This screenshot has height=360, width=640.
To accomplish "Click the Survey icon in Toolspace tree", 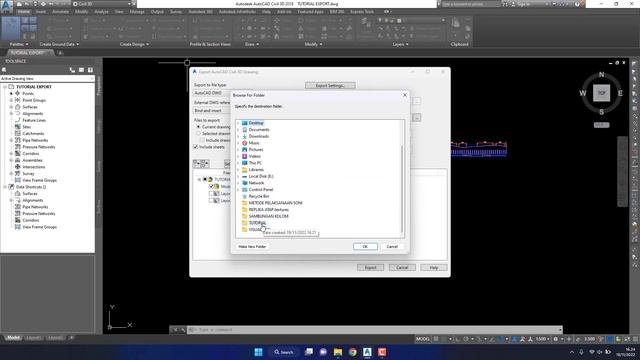I will [18, 173].
